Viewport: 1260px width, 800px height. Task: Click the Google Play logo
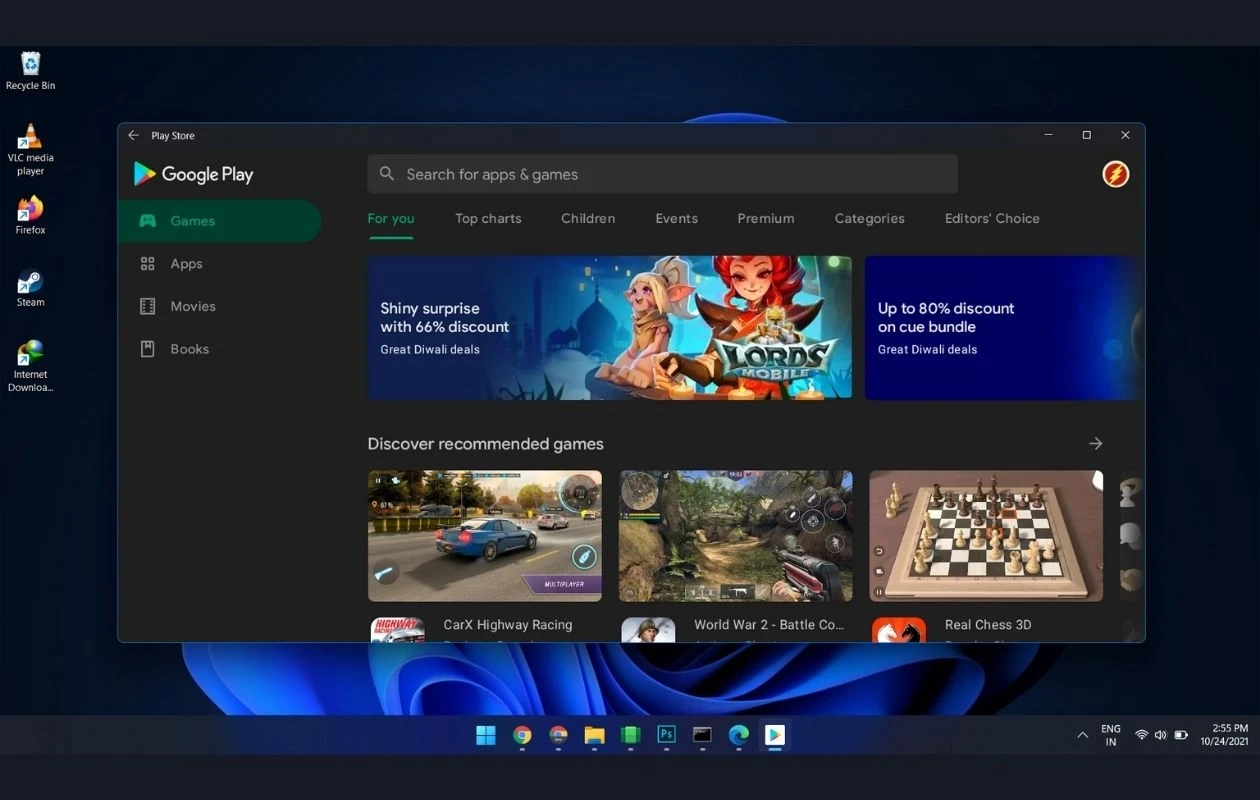194,174
